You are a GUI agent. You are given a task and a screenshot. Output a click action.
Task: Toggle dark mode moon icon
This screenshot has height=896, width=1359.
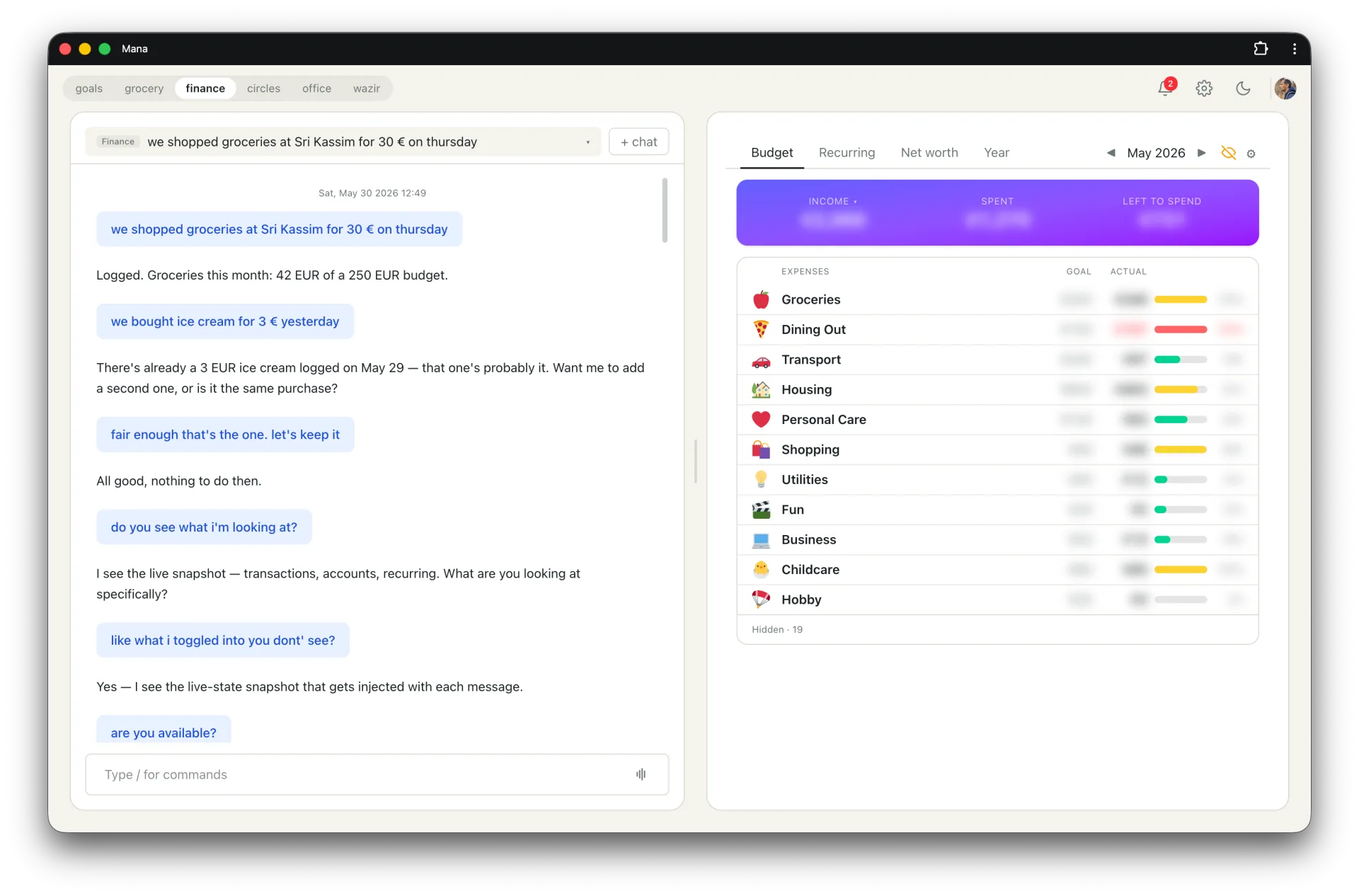(1243, 88)
